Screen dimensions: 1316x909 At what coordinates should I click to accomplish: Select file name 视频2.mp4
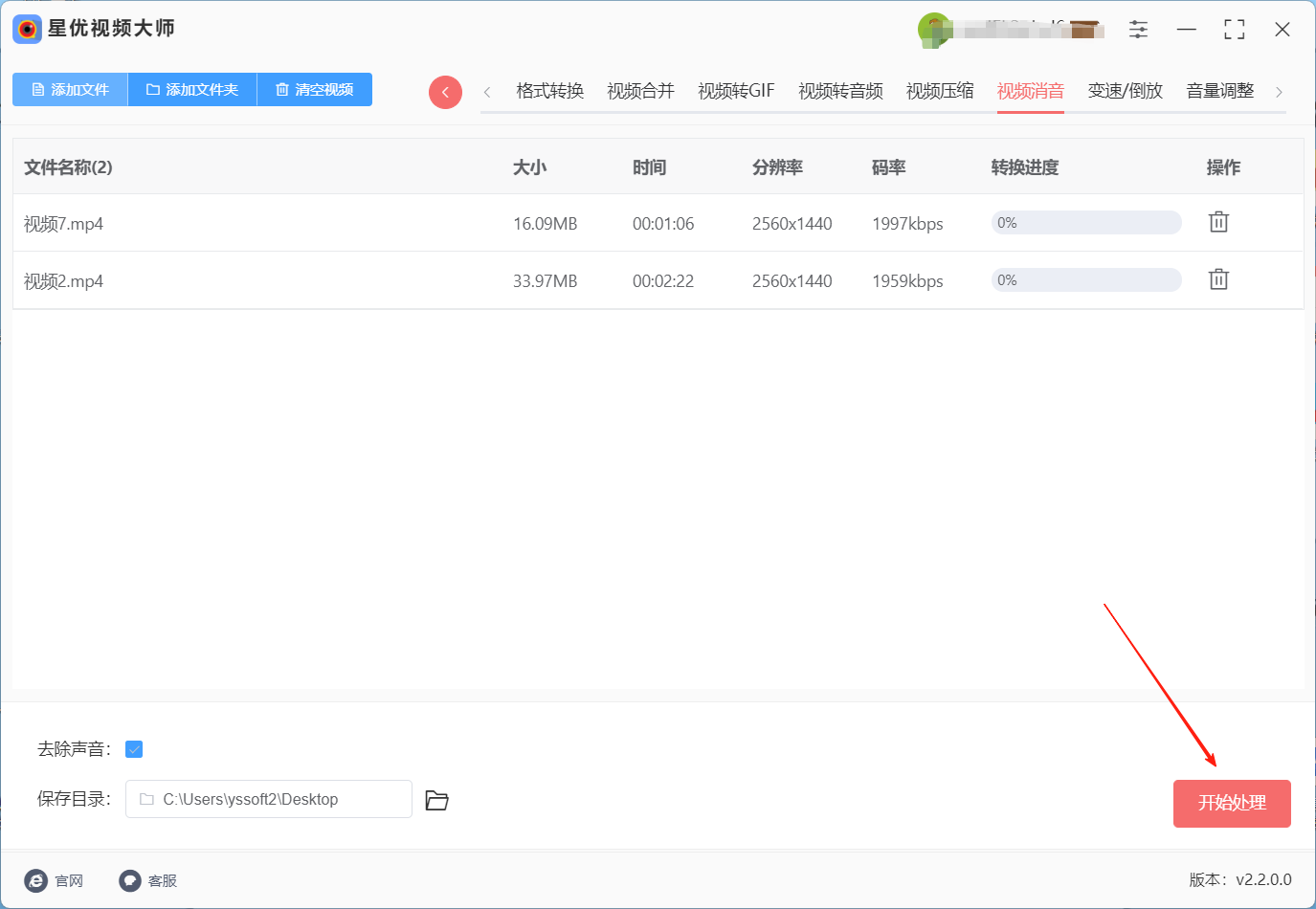click(x=63, y=281)
